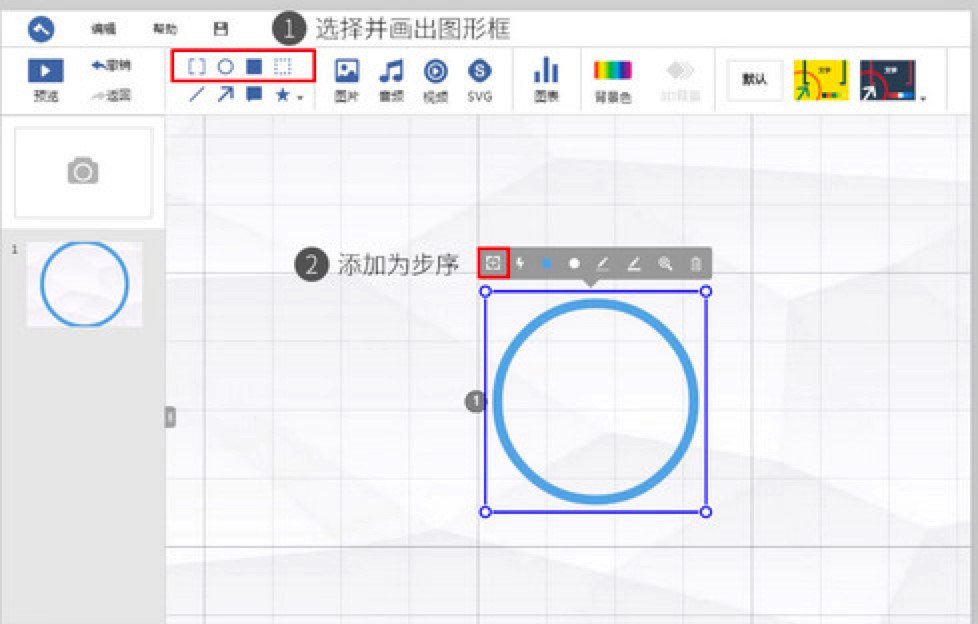Choose the yellow theme thumbnail
This screenshot has height=624, width=978.
[x=821, y=80]
